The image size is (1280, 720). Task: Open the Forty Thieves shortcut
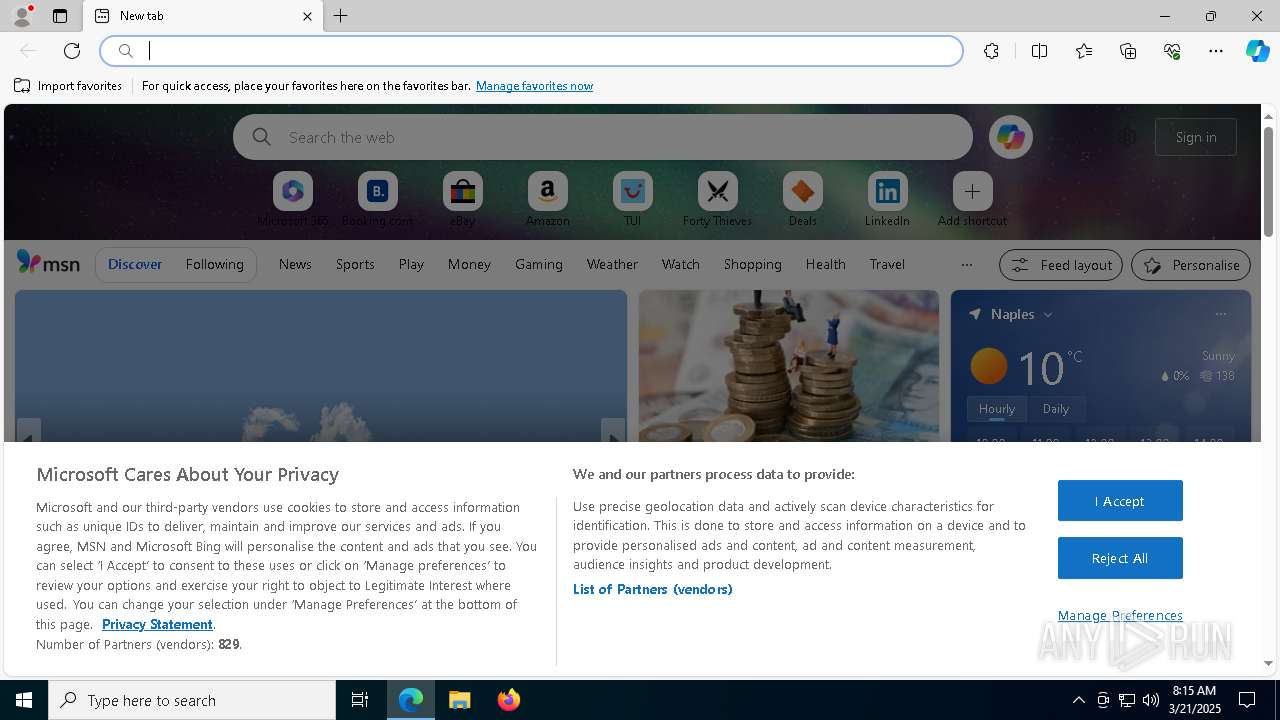(x=717, y=199)
